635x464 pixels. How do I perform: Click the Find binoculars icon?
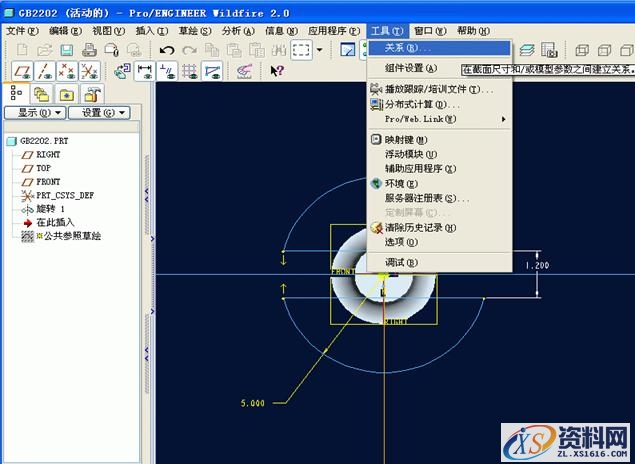(279, 50)
